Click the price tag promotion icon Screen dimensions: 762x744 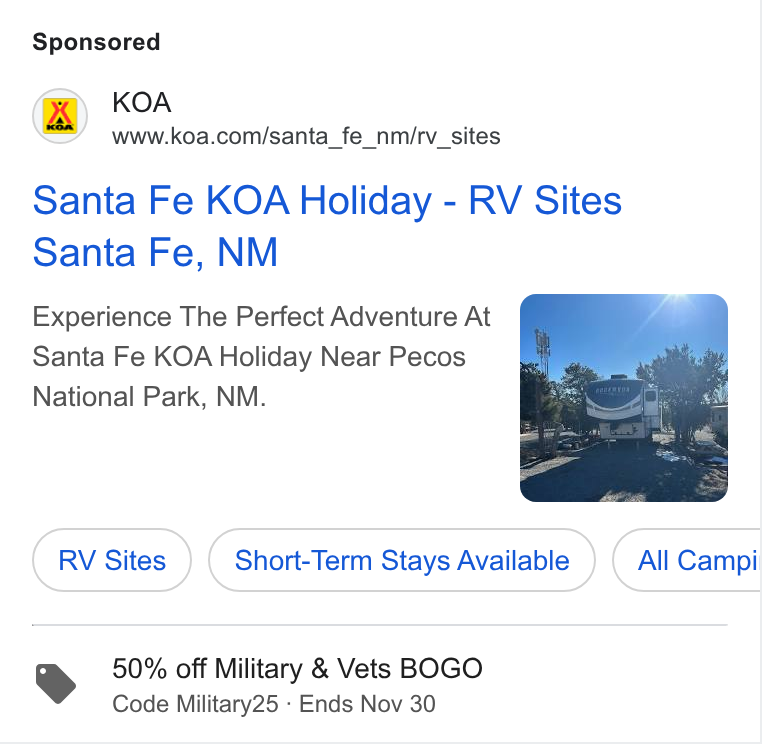56,684
